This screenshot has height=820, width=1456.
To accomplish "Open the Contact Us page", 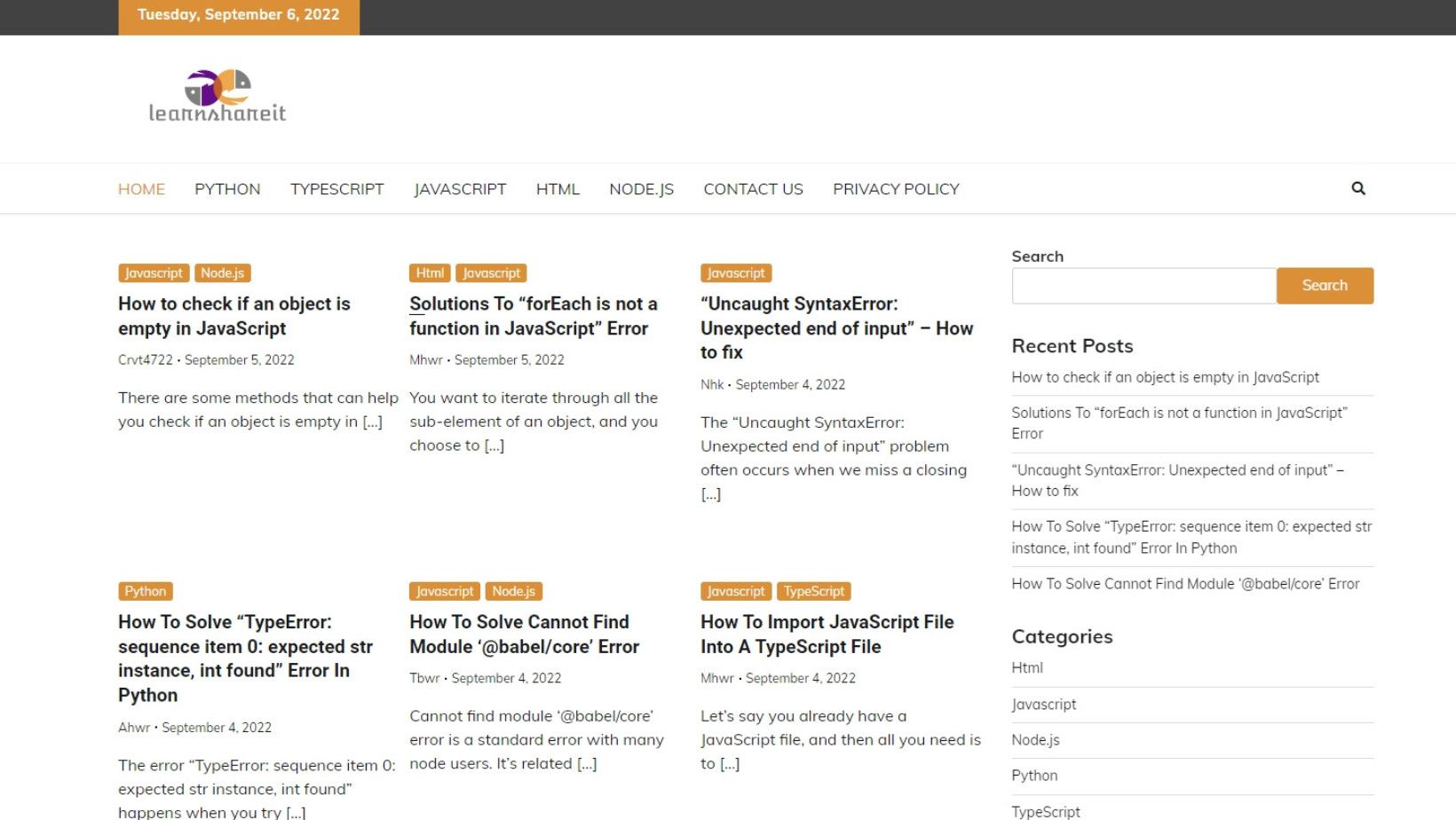I will tap(753, 189).
